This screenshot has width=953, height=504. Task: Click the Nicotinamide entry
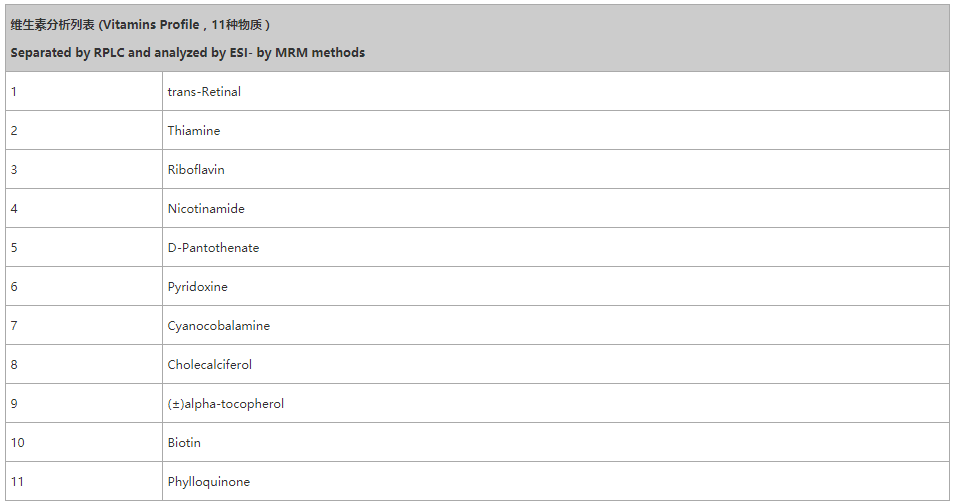click(206, 209)
